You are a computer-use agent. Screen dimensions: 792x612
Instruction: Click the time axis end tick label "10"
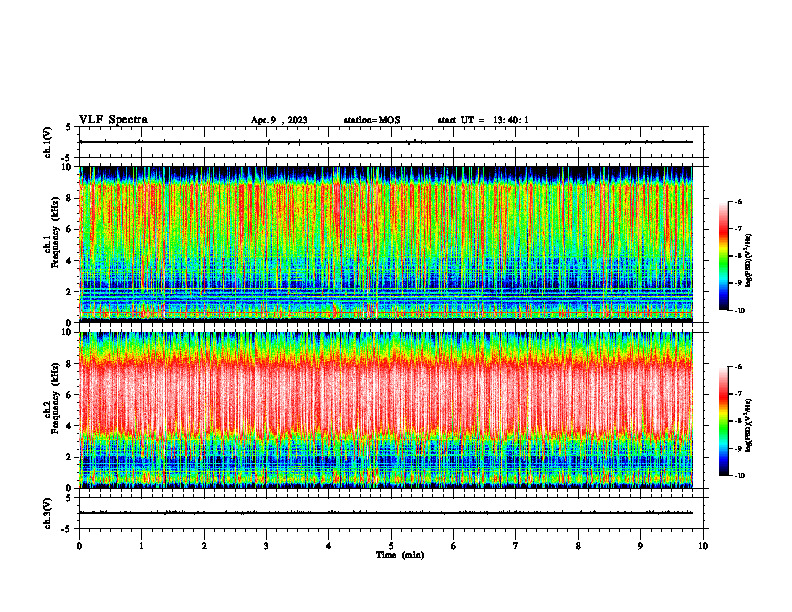click(x=703, y=546)
